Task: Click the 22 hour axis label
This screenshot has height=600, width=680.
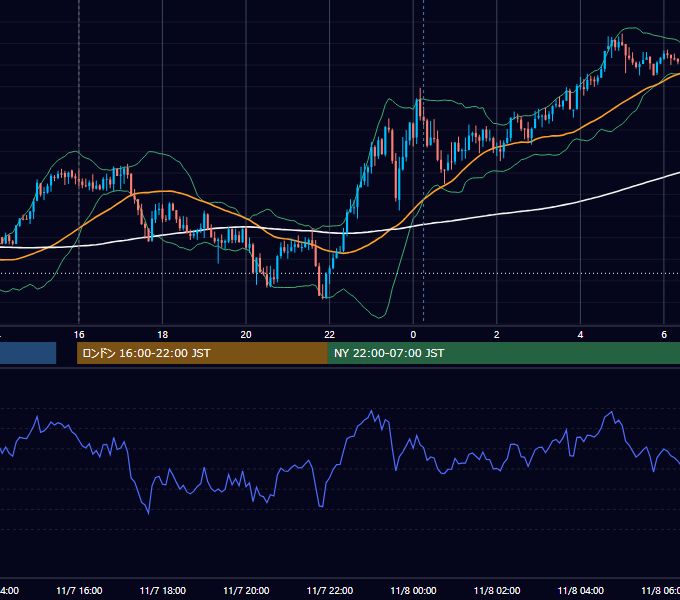Action: [x=330, y=335]
